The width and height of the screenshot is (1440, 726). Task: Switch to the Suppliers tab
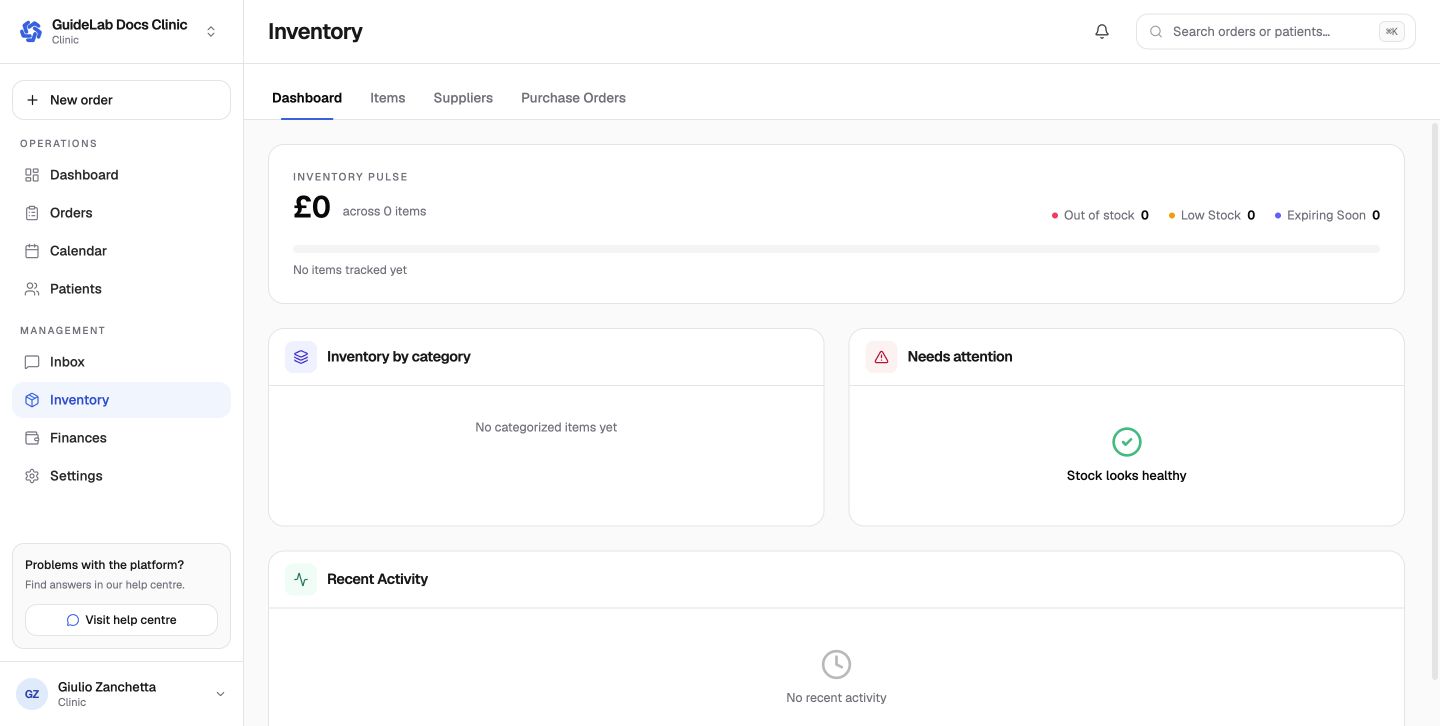463,98
